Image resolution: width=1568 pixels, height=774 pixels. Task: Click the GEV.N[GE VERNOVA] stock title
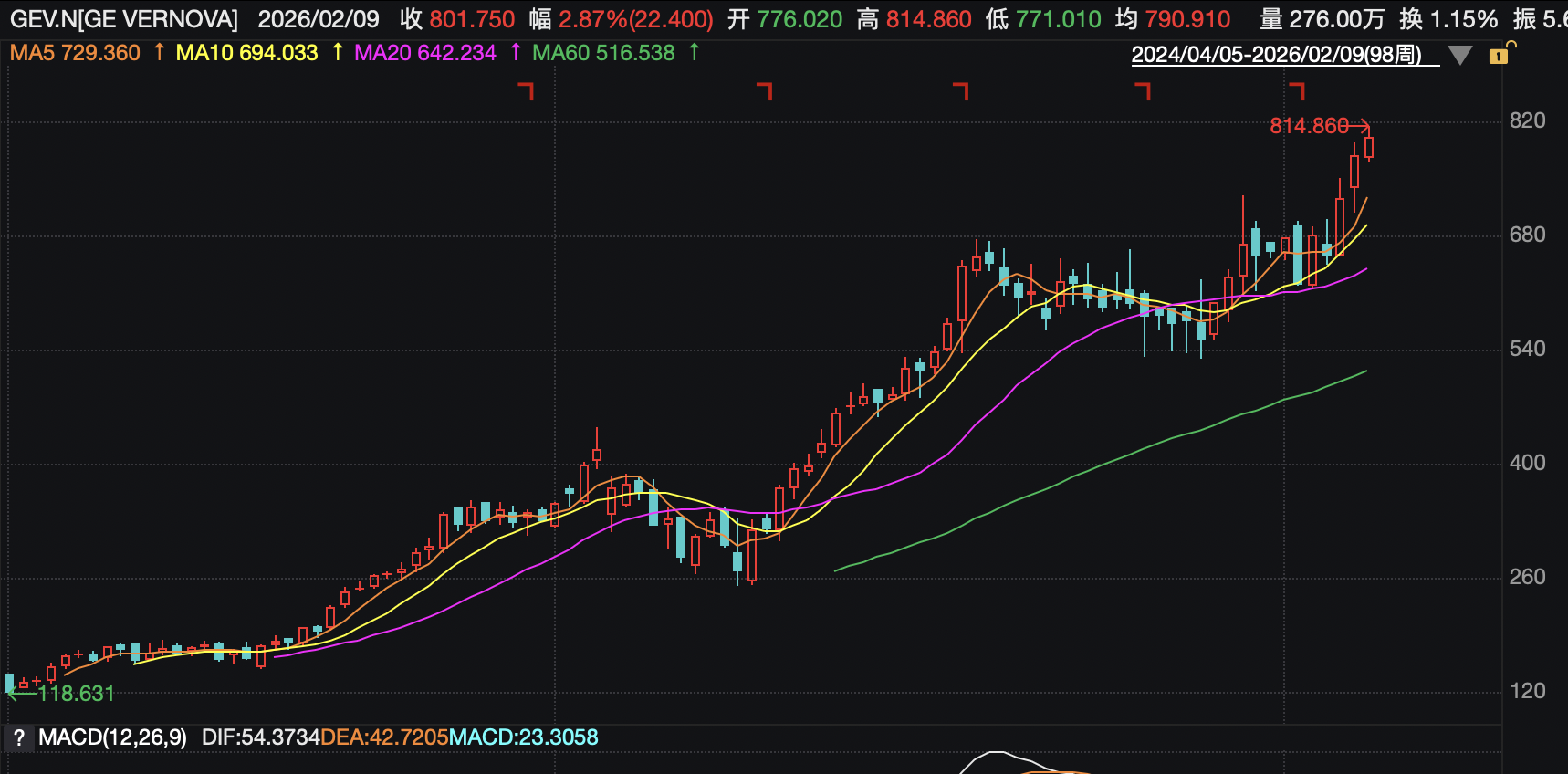point(124,19)
